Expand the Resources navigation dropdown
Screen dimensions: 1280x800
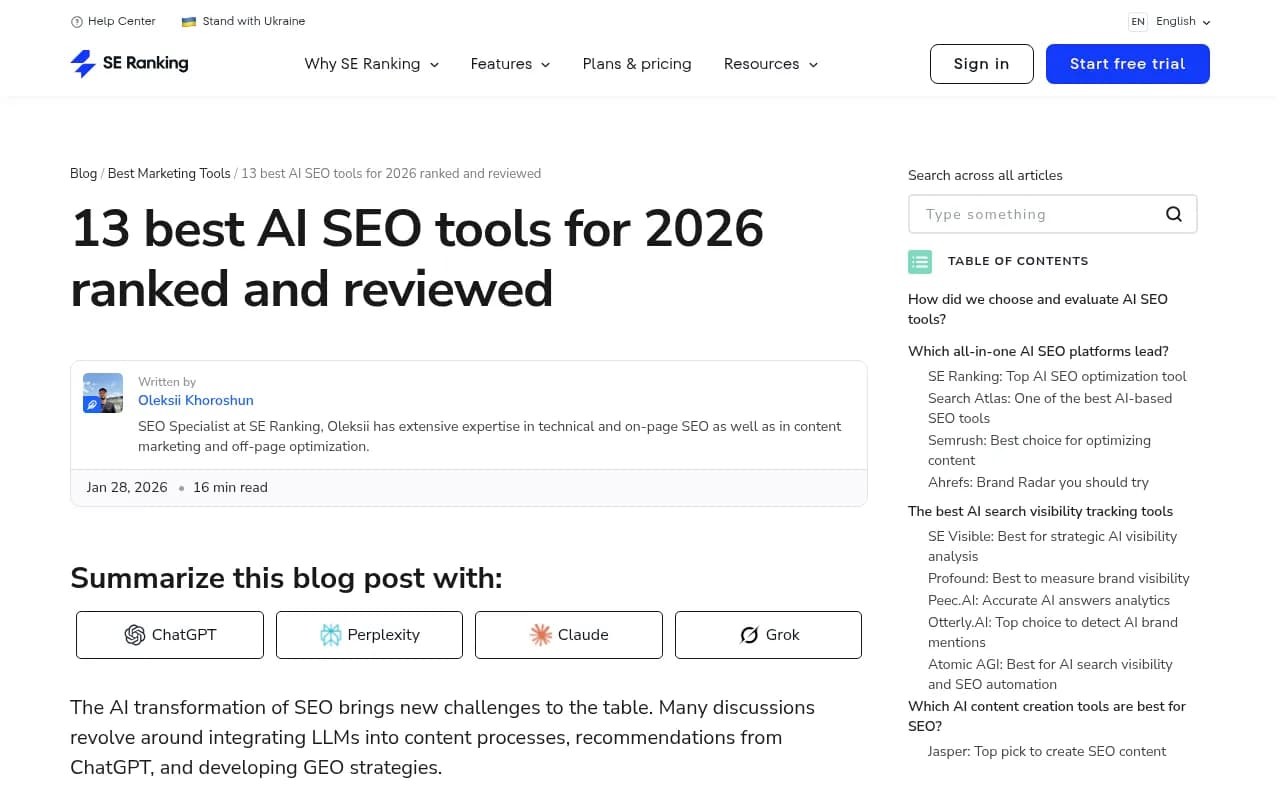pos(770,64)
